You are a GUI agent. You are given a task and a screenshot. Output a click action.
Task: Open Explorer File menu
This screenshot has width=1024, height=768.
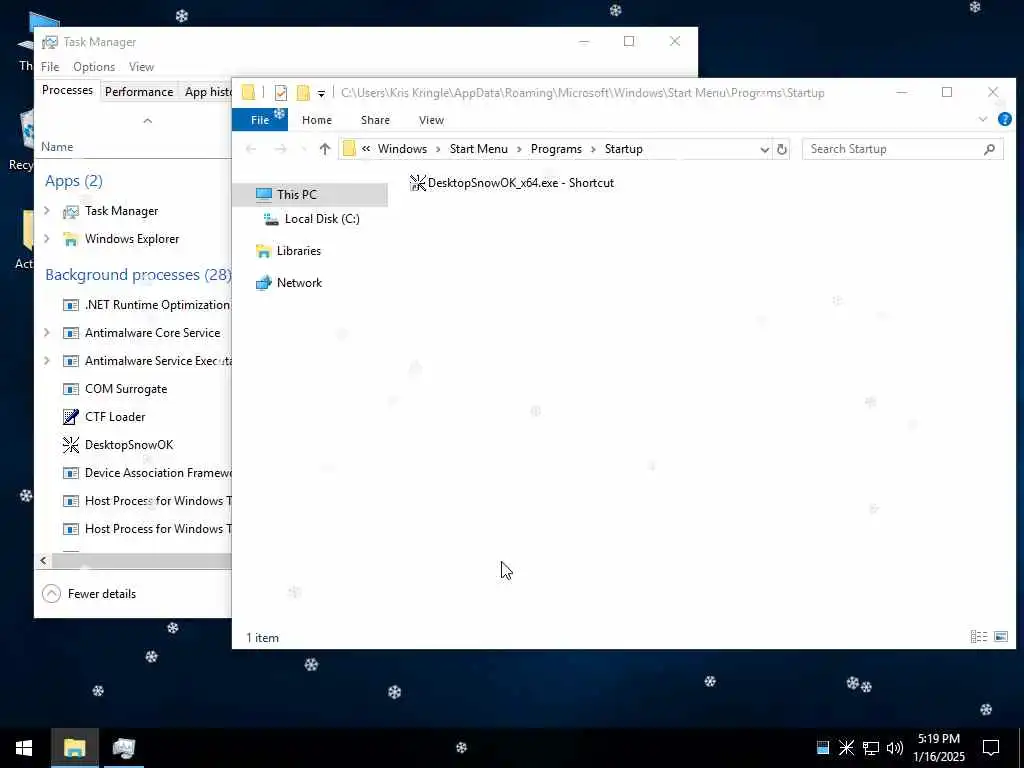click(x=260, y=120)
